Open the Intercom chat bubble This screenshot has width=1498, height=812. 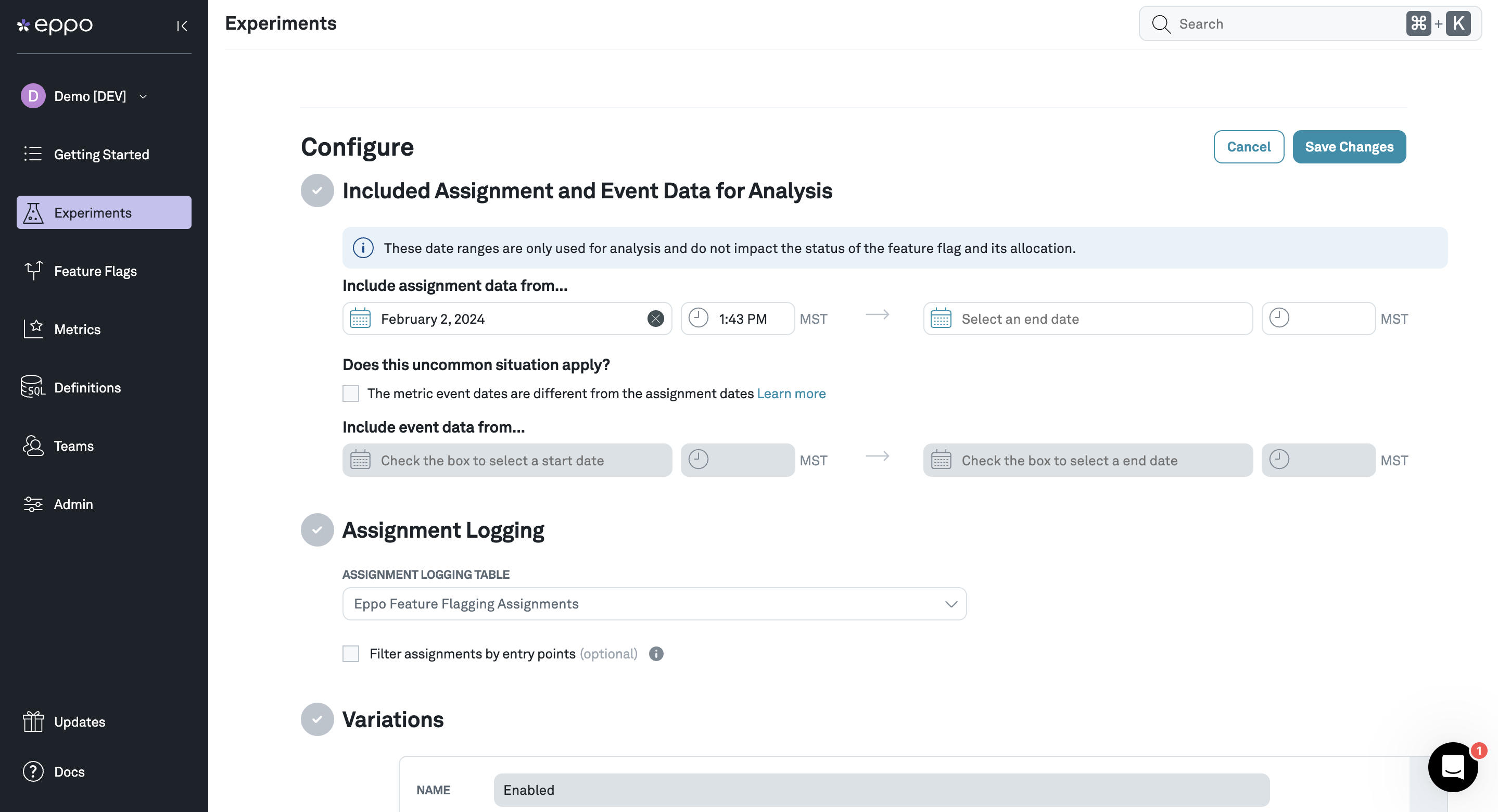pyautogui.click(x=1452, y=767)
